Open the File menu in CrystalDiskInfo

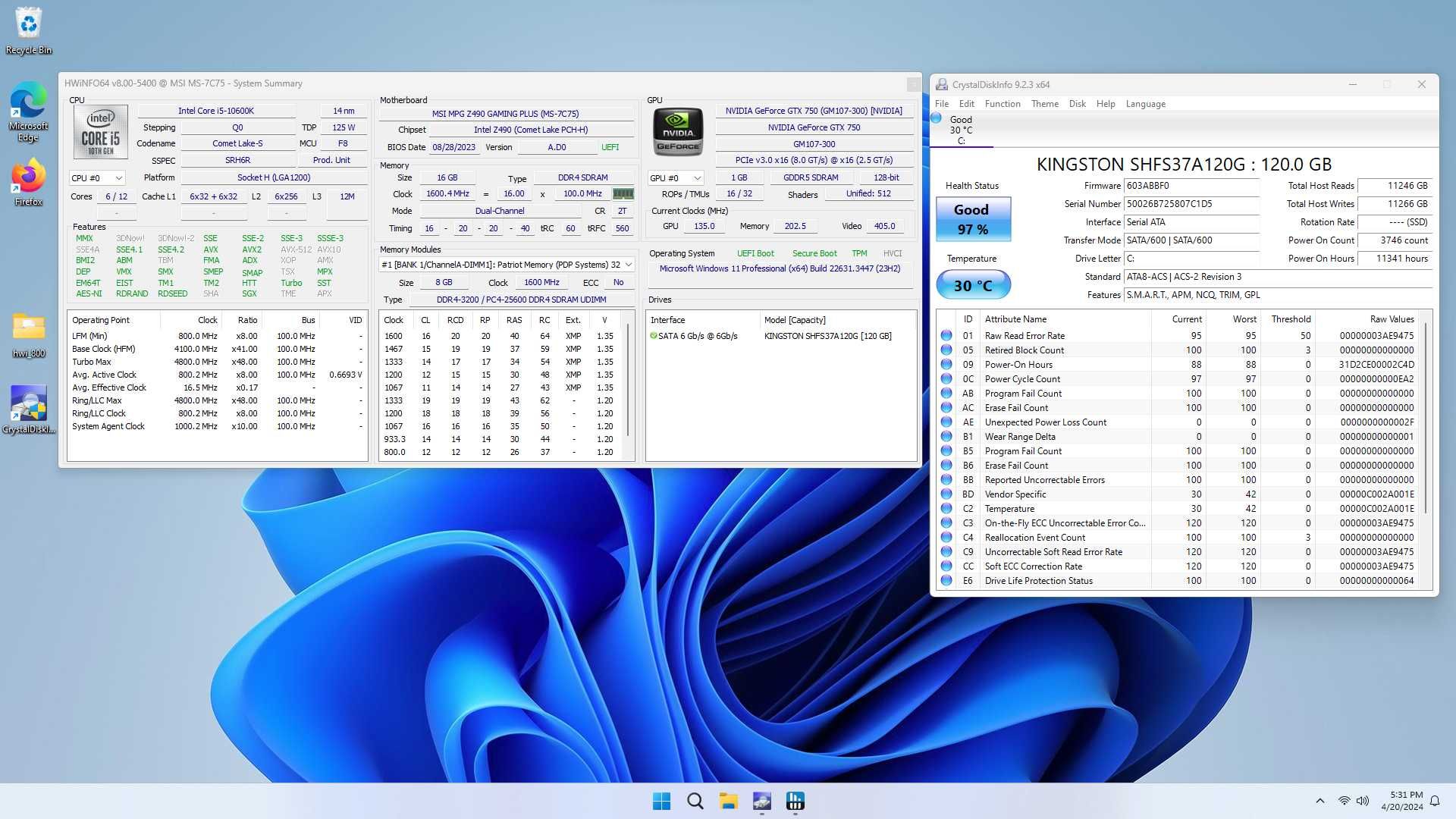click(942, 104)
